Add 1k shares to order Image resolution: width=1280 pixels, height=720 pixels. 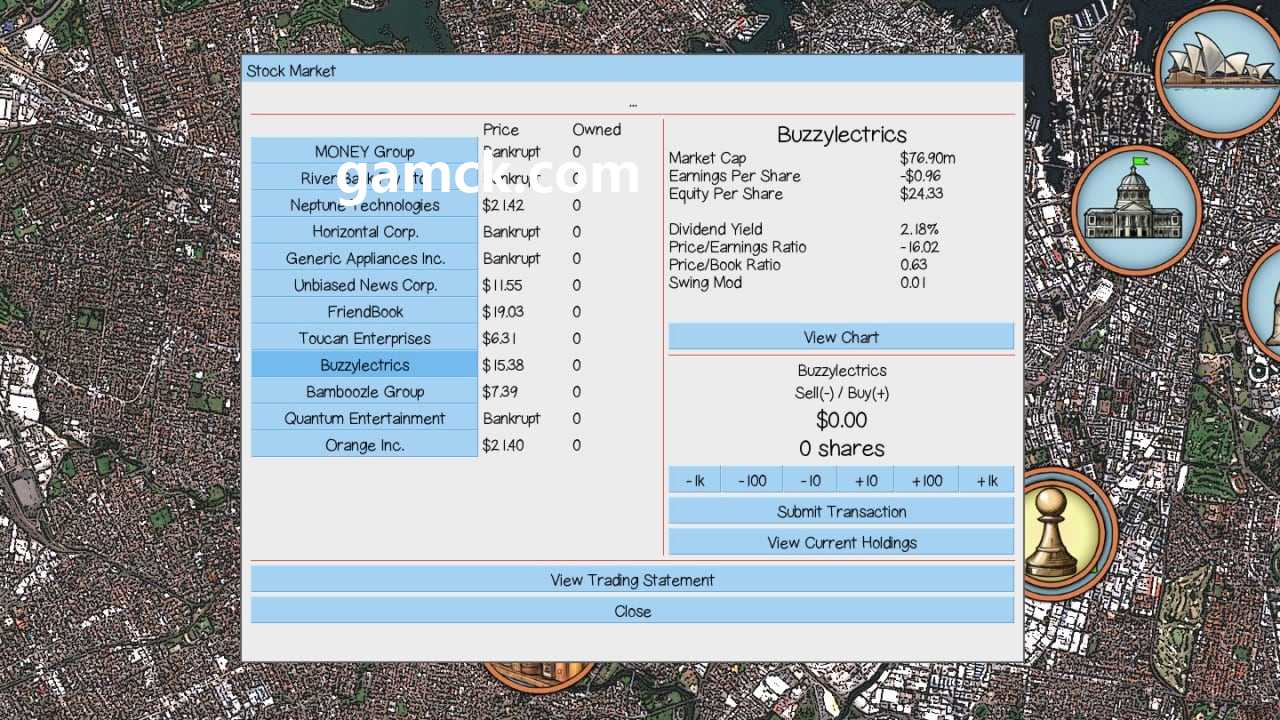[987, 481]
